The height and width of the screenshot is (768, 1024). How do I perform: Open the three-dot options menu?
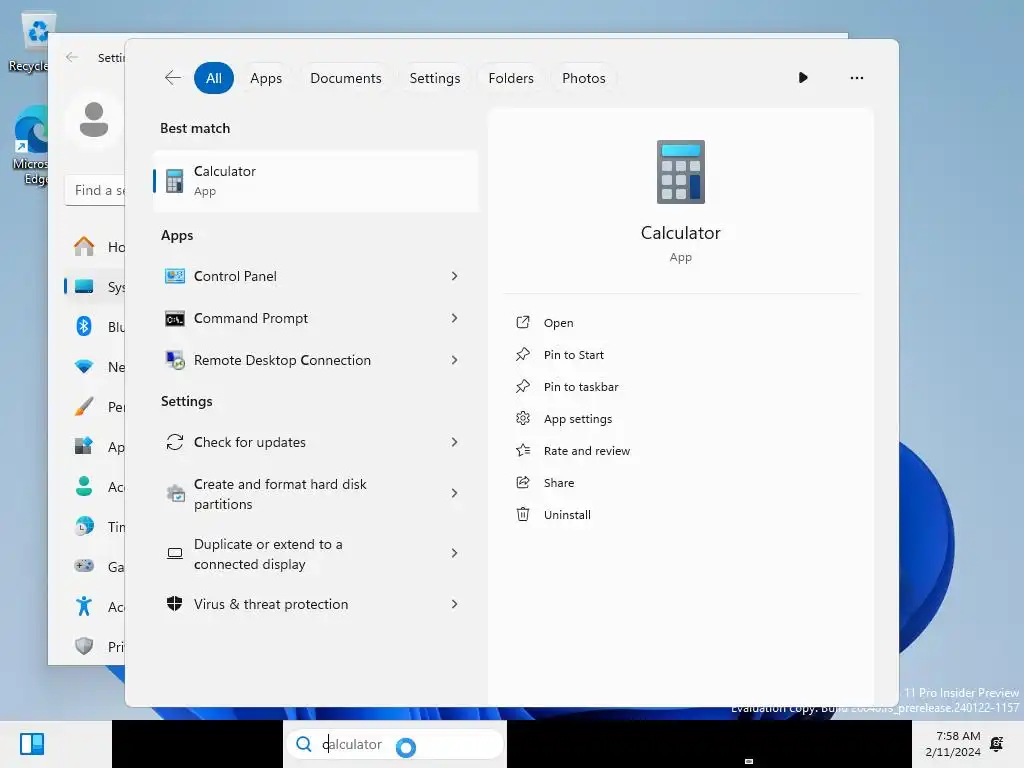click(856, 78)
